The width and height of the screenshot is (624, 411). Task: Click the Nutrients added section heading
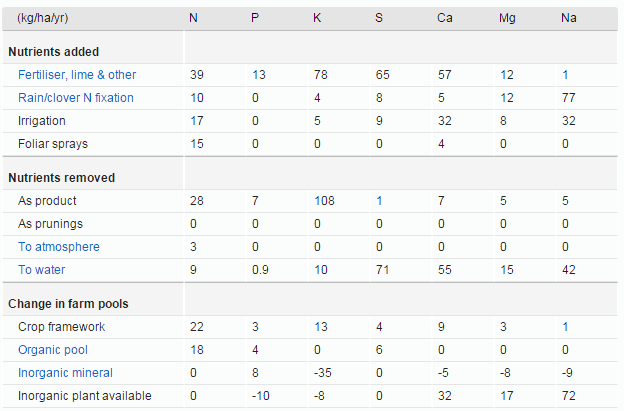[x=53, y=52]
